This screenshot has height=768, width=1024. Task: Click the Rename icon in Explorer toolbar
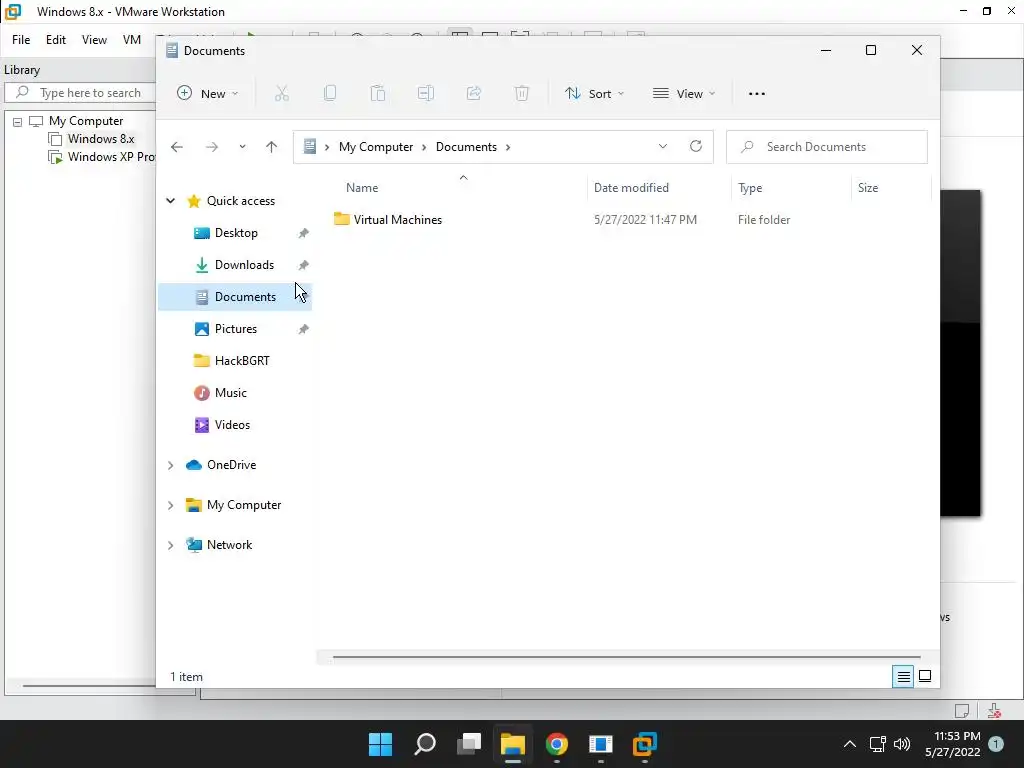(x=426, y=93)
